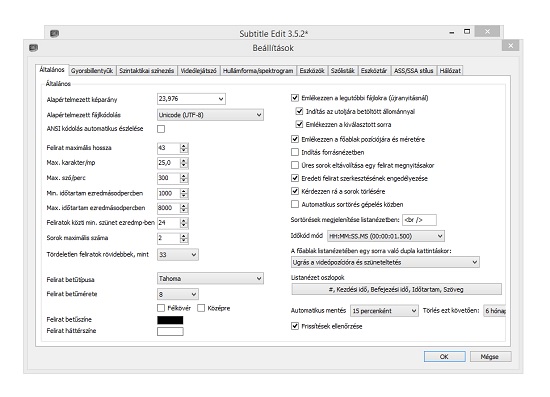Image resolution: width=550 pixels, height=397 pixels.
Task: Switch to the Eszköztár tab
Action: point(374,70)
